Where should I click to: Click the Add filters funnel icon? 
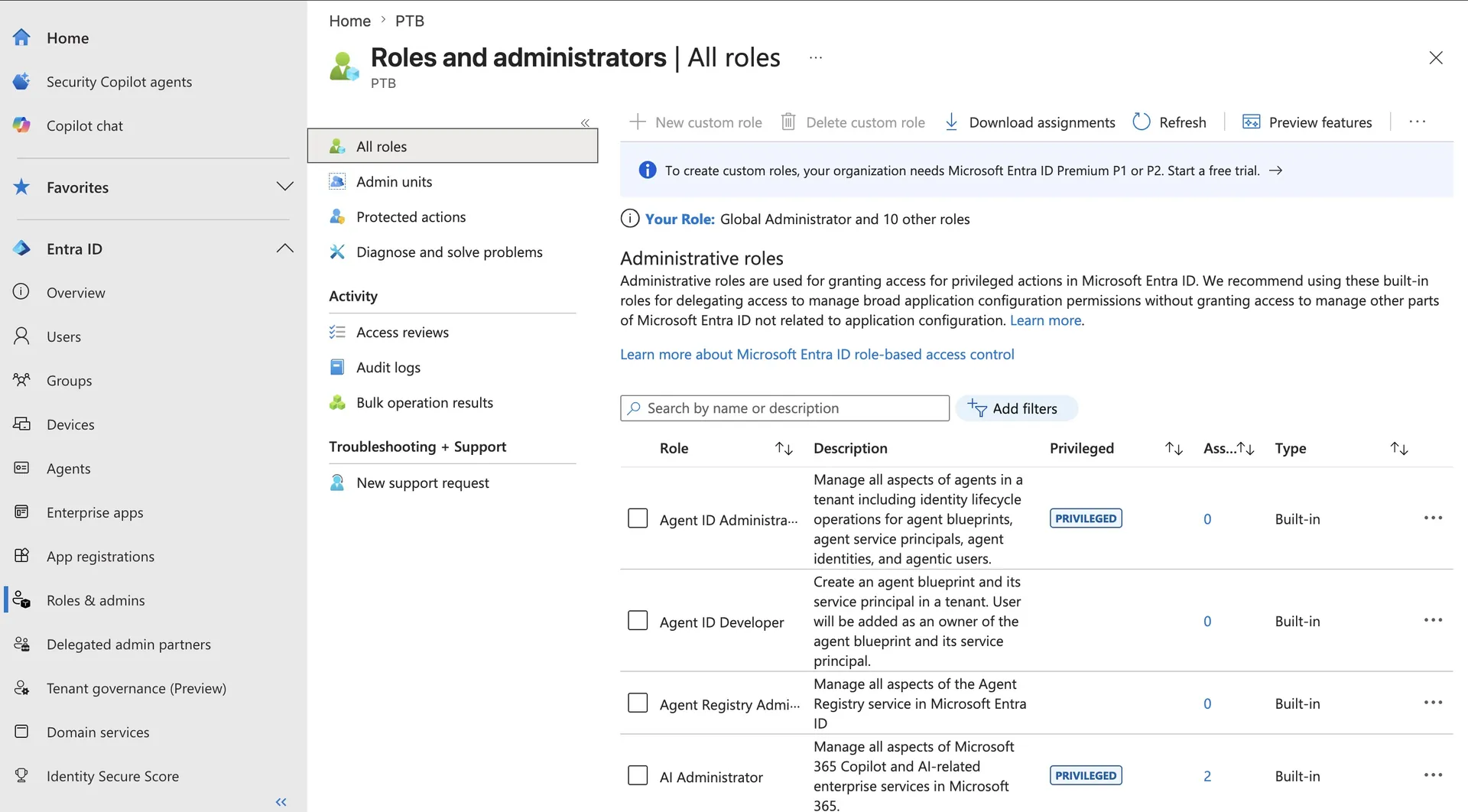[977, 408]
